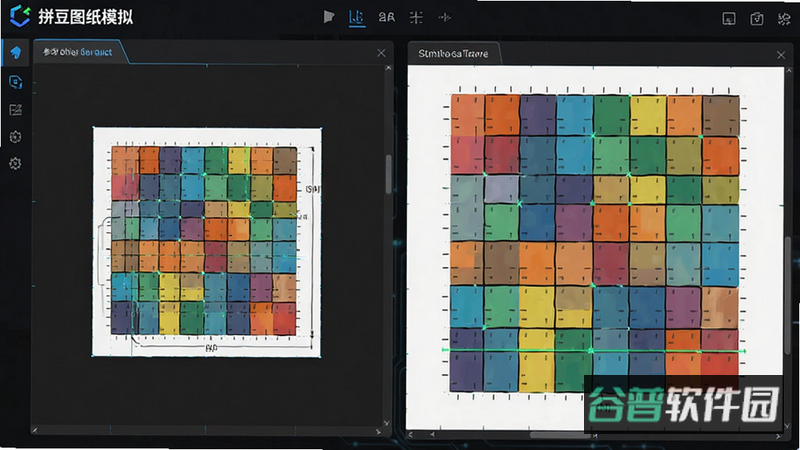This screenshot has height=450, width=800.
Task: Close the right preview panel
Action: pos(781,55)
